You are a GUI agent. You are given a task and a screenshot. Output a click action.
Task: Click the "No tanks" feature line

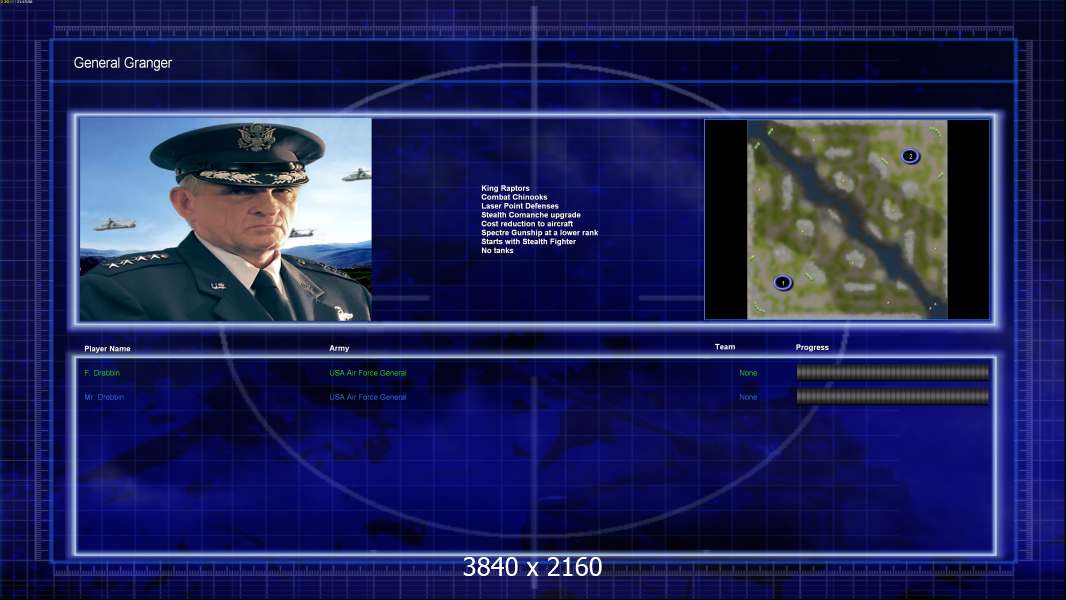tap(497, 251)
